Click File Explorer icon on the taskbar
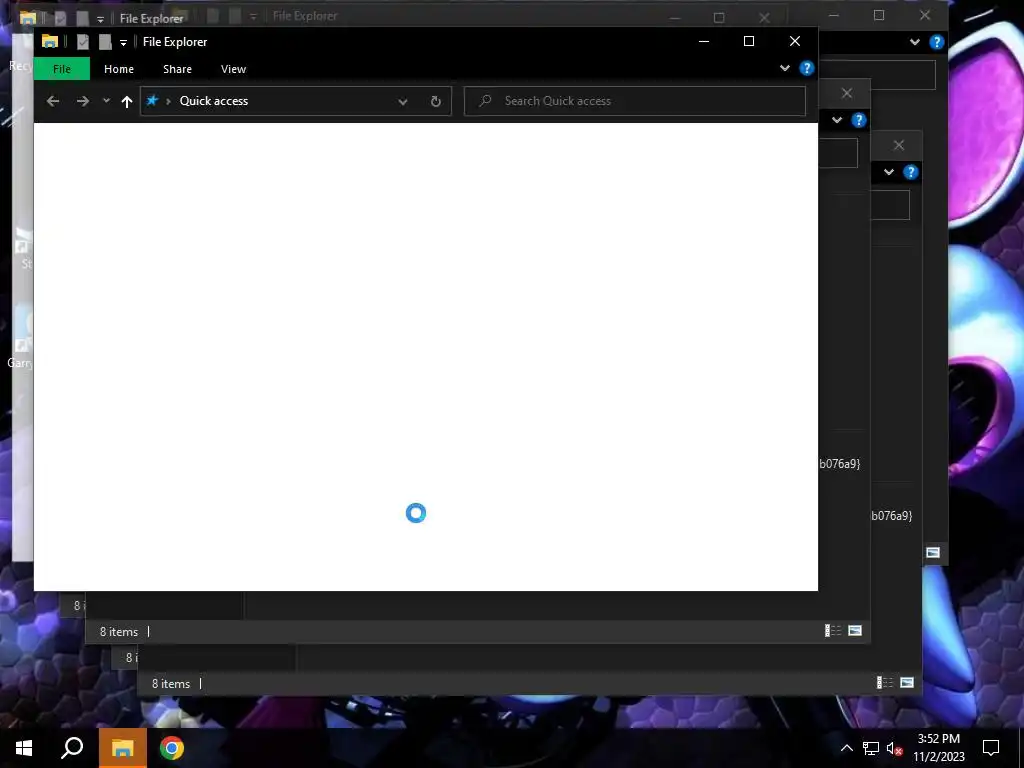This screenshot has height=768, width=1024. click(123, 748)
